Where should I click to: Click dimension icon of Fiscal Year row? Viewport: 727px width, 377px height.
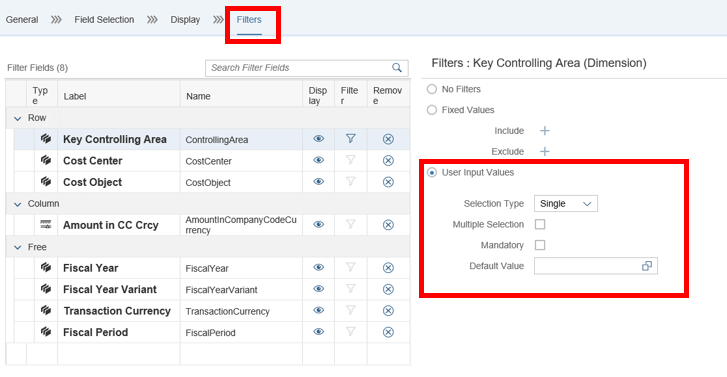(x=45, y=267)
